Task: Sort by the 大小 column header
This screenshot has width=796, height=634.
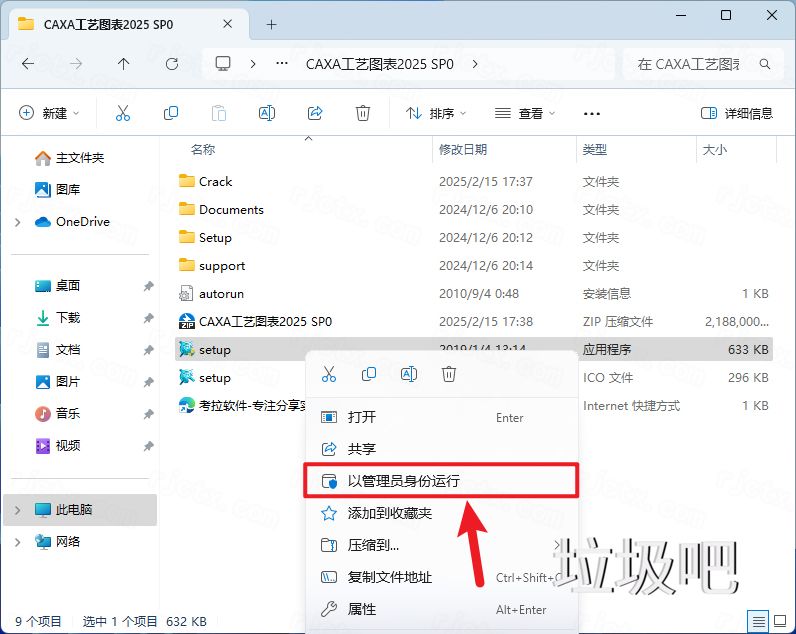Action: (715, 149)
